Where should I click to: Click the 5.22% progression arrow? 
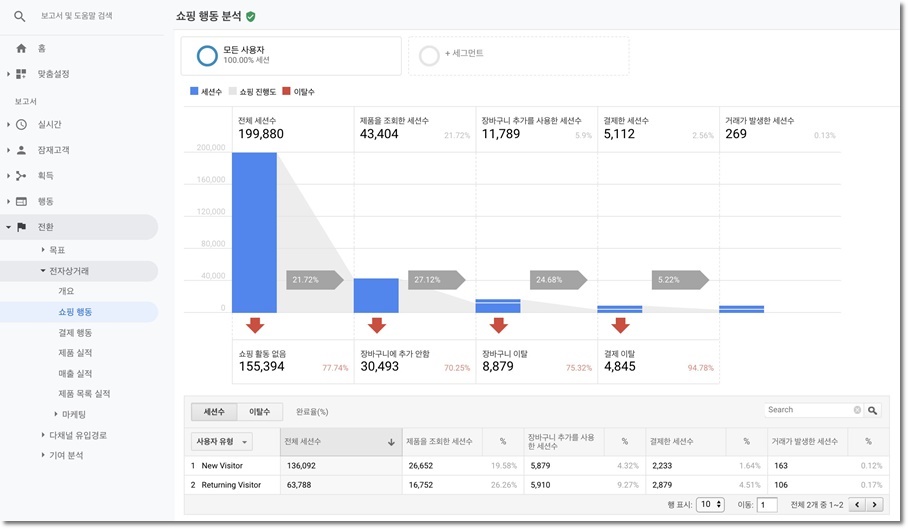coord(680,280)
